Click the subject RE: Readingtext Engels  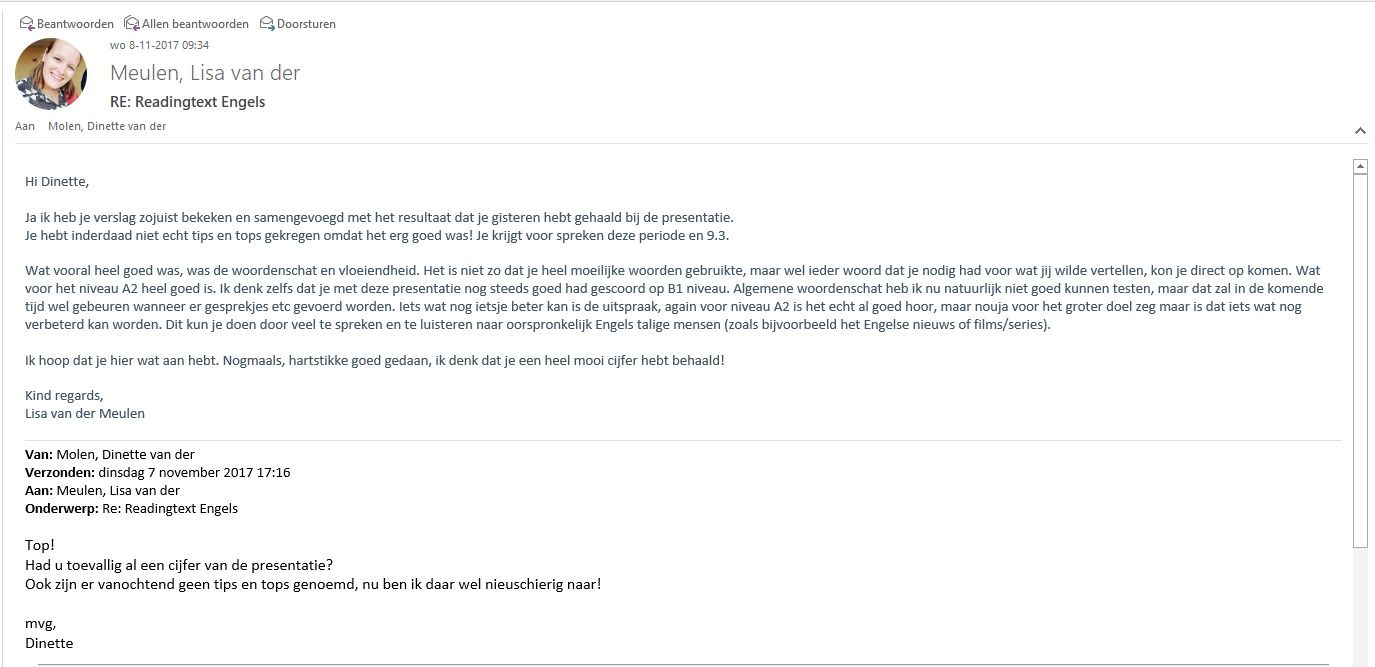pos(187,102)
